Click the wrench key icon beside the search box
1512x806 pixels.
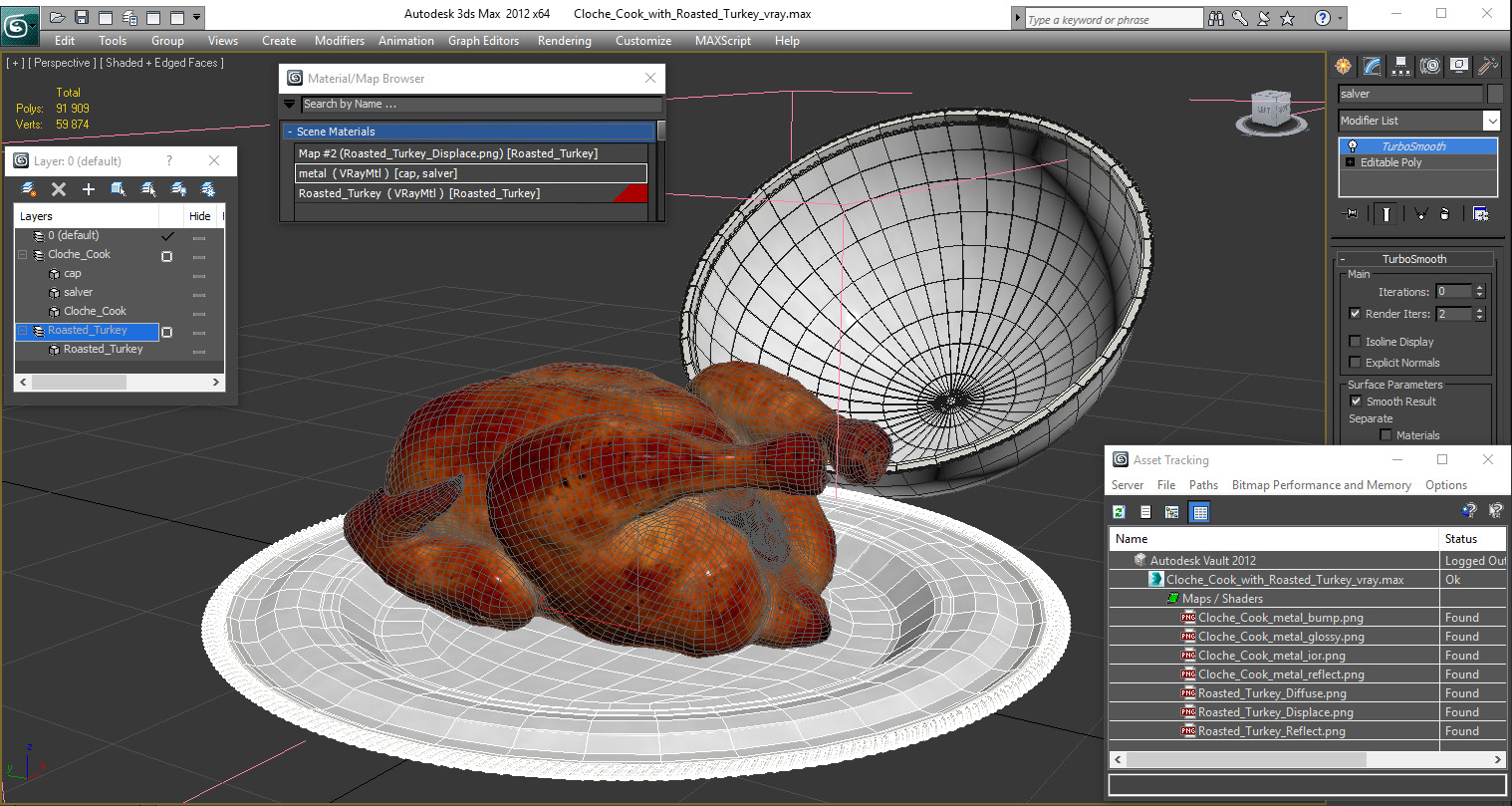1240,18
